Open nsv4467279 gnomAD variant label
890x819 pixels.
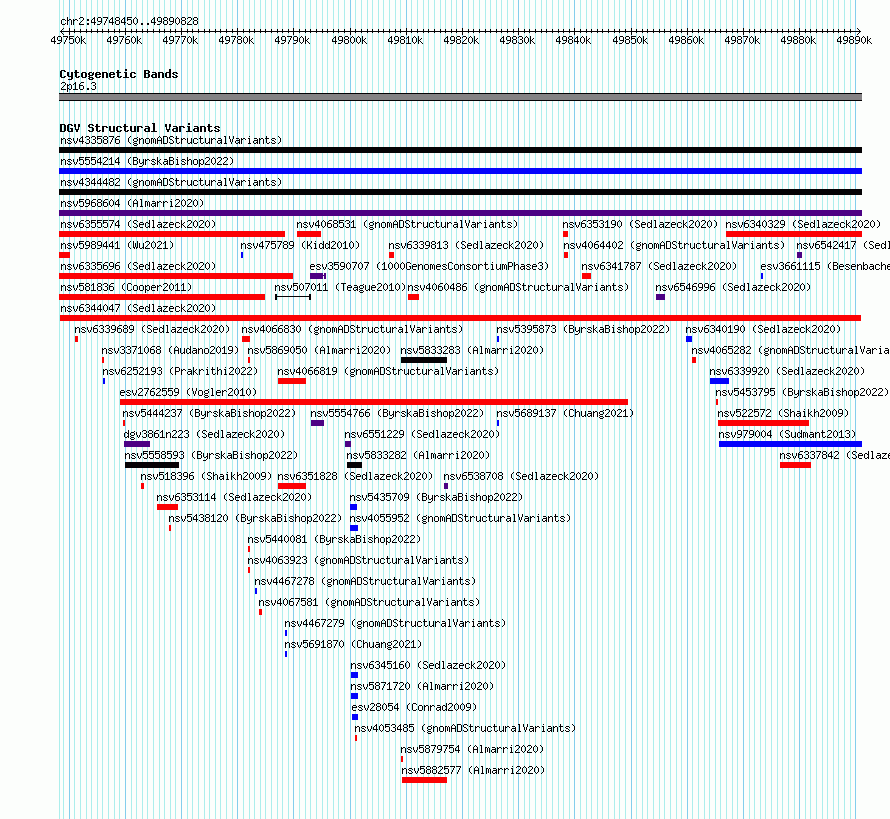click(x=395, y=623)
